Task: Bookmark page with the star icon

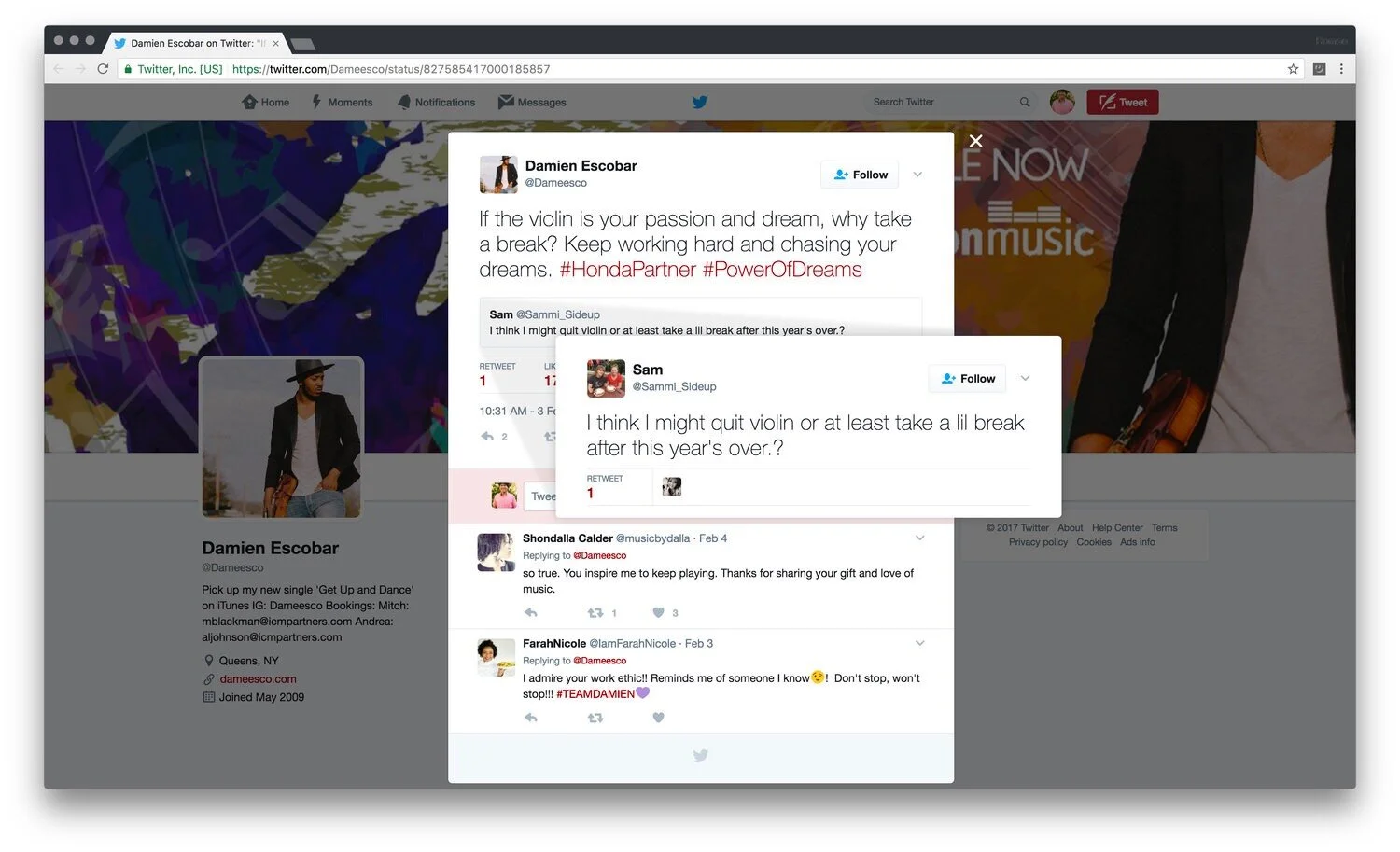Action: (1293, 69)
